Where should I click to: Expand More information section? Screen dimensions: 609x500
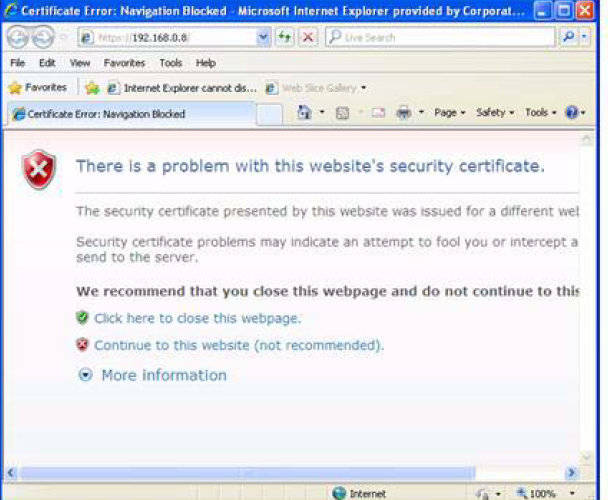[152, 375]
